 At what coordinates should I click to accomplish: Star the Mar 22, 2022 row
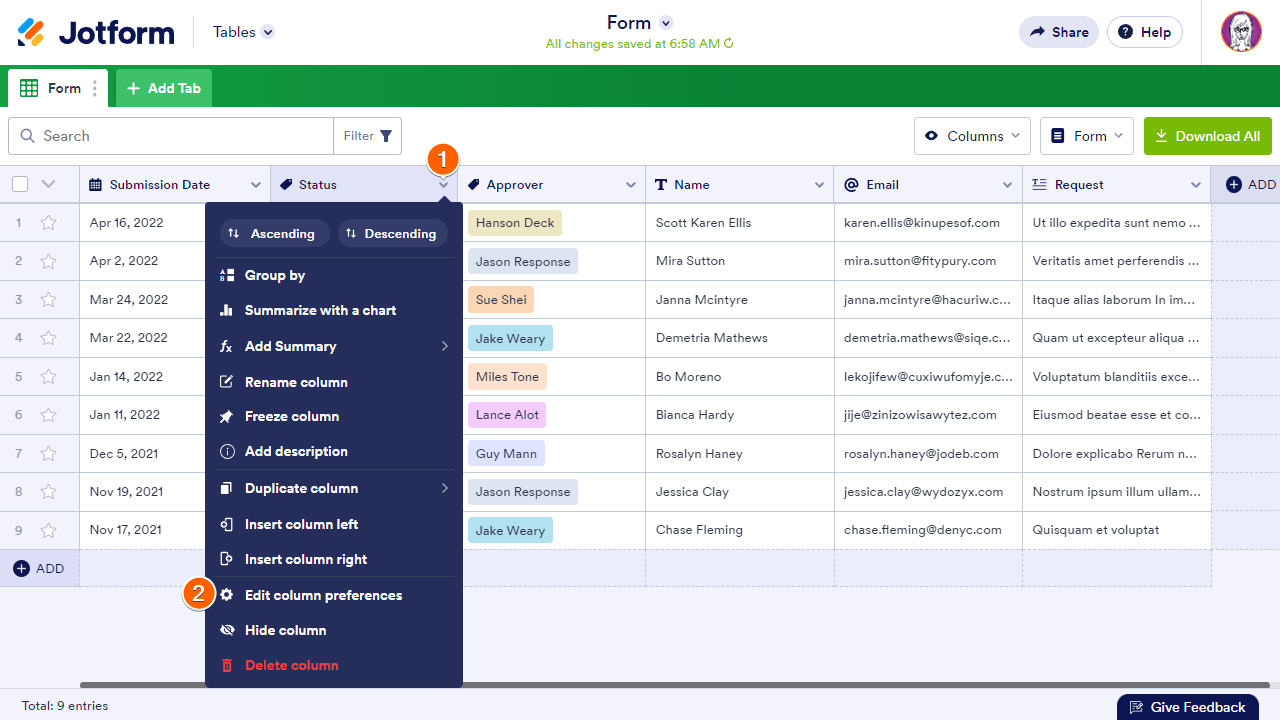pyautogui.click(x=48, y=338)
